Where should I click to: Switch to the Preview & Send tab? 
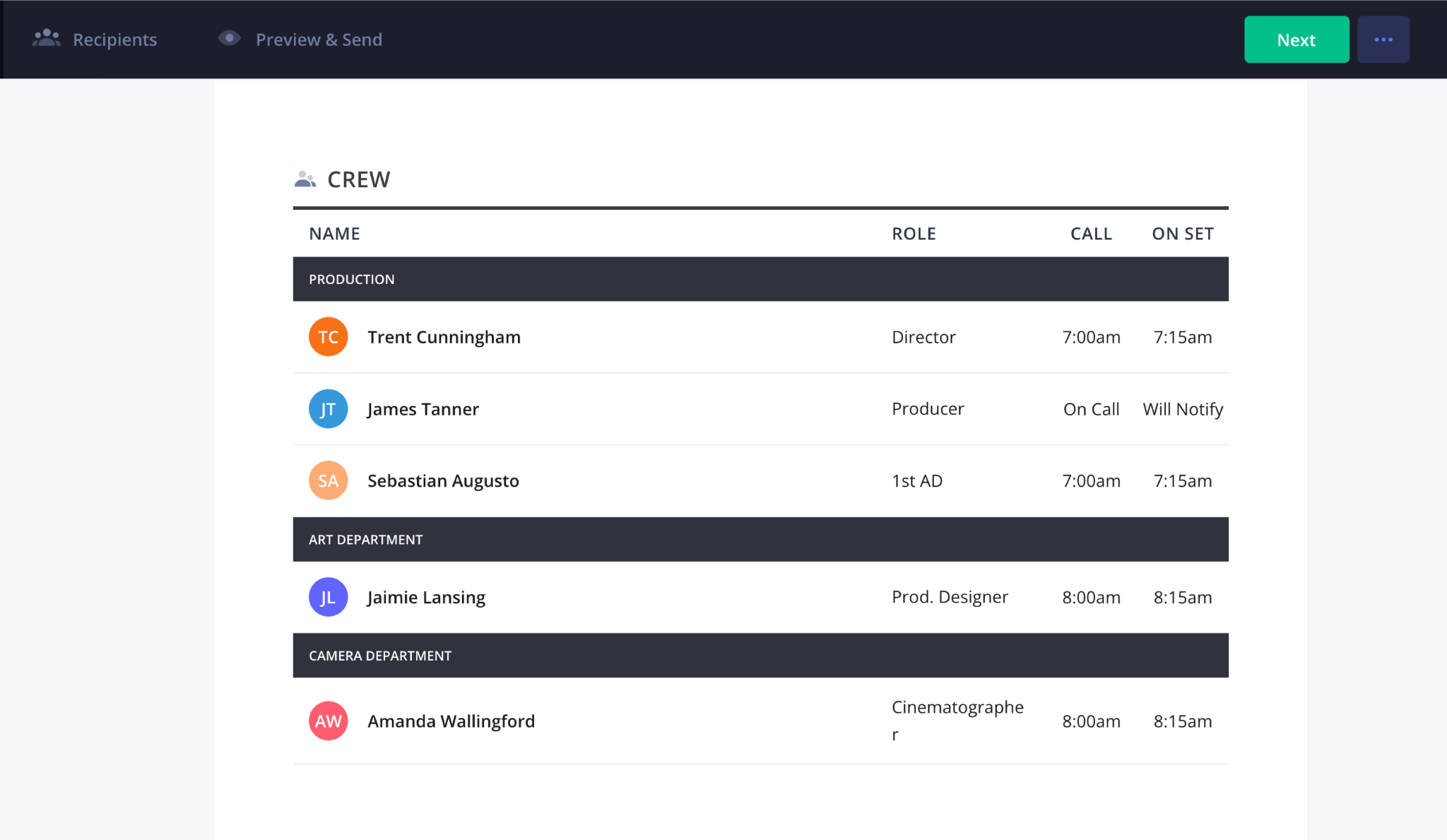tap(319, 40)
